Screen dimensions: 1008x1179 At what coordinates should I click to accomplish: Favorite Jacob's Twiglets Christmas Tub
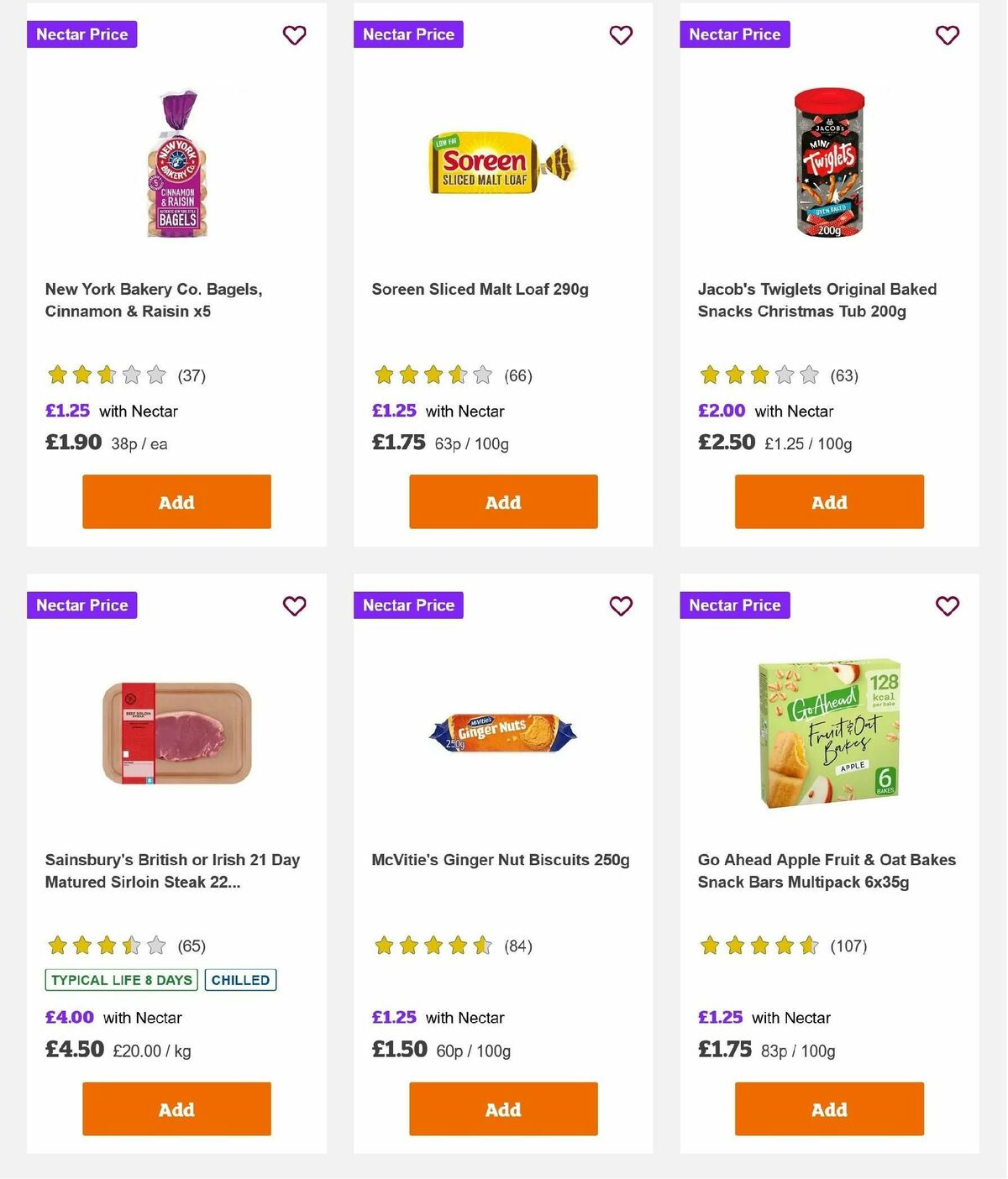pyautogui.click(x=947, y=35)
